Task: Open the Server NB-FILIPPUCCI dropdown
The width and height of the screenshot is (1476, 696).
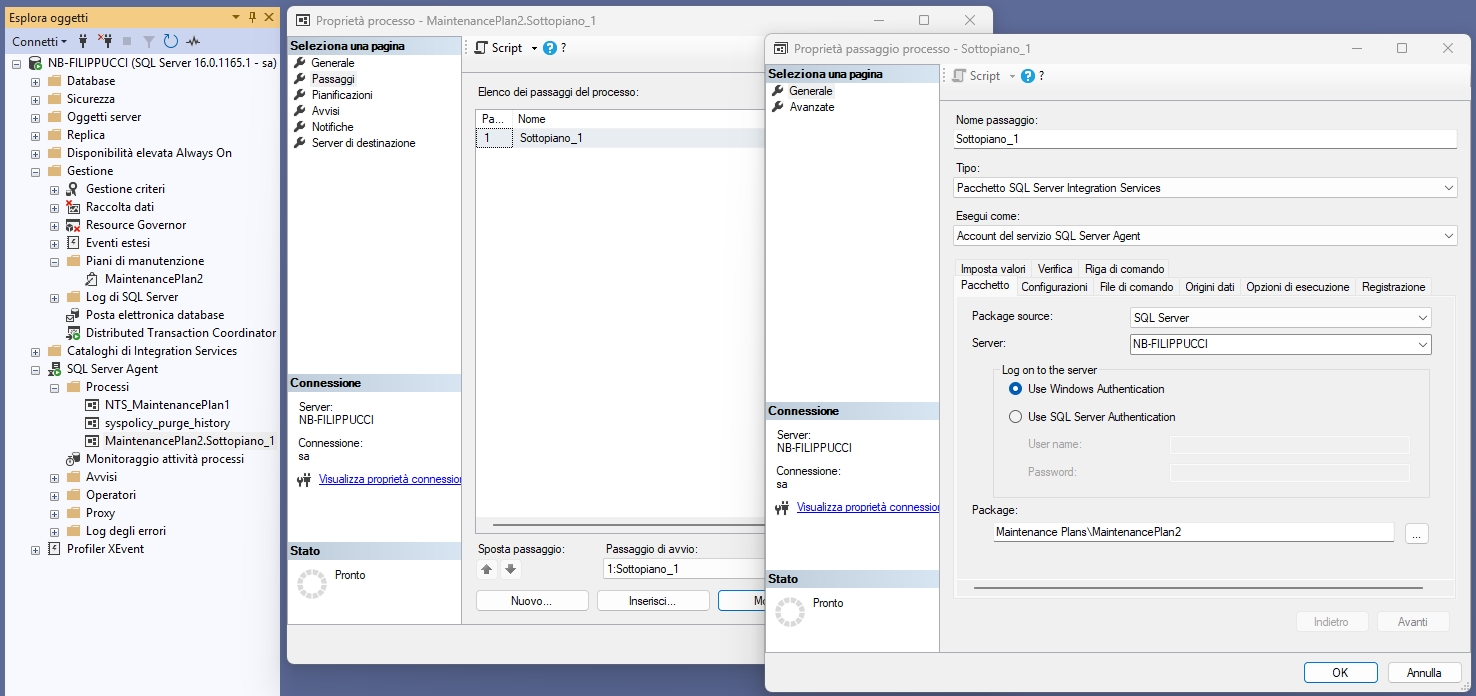Action: click(1423, 344)
